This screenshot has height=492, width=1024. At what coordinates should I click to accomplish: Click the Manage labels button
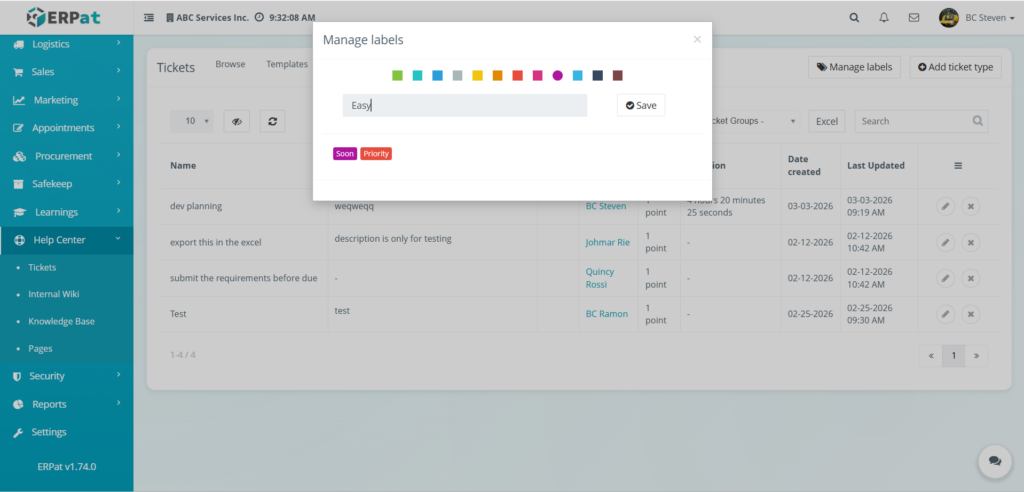click(x=855, y=67)
